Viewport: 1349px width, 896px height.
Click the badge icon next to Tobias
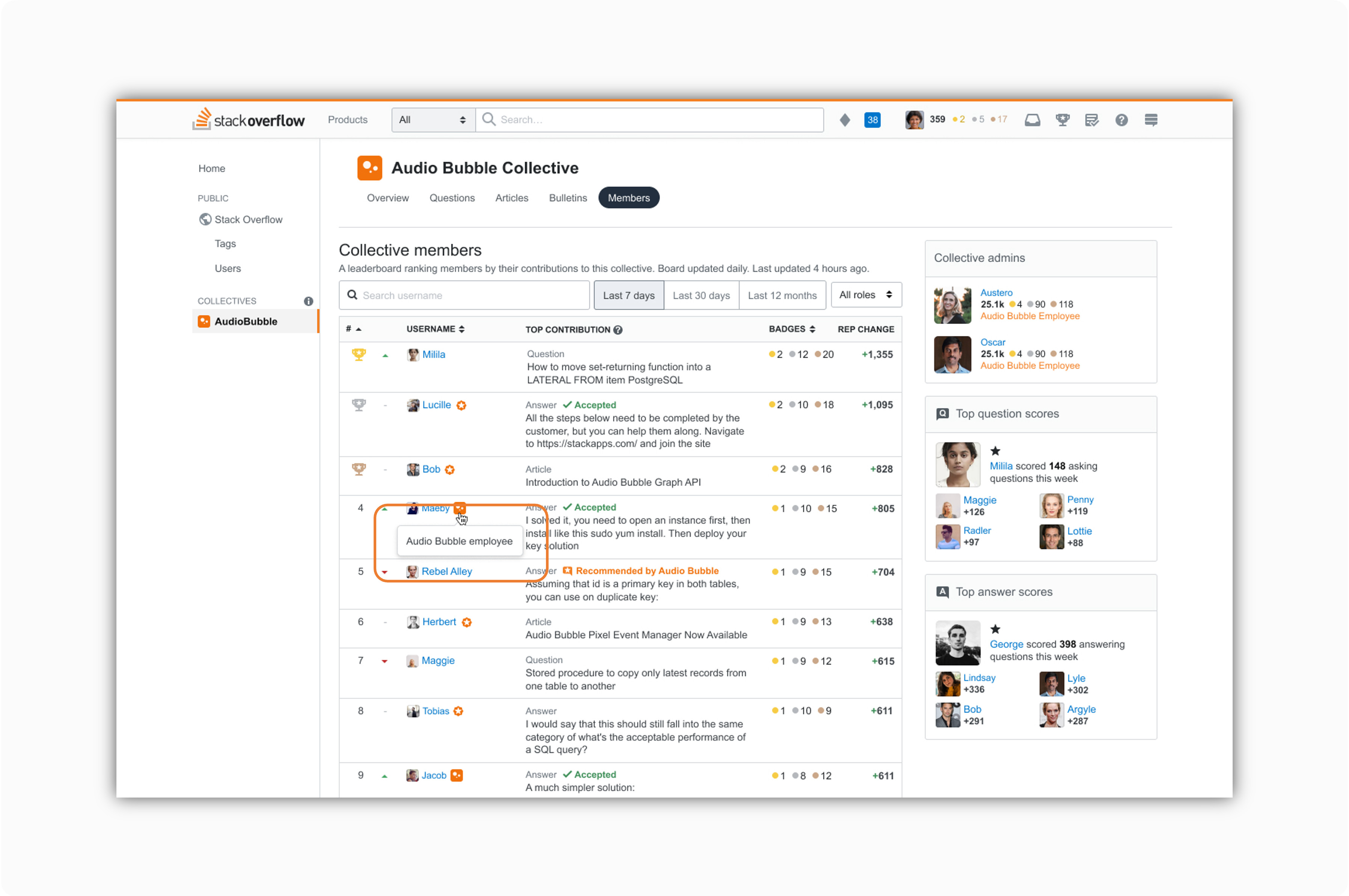(x=458, y=711)
